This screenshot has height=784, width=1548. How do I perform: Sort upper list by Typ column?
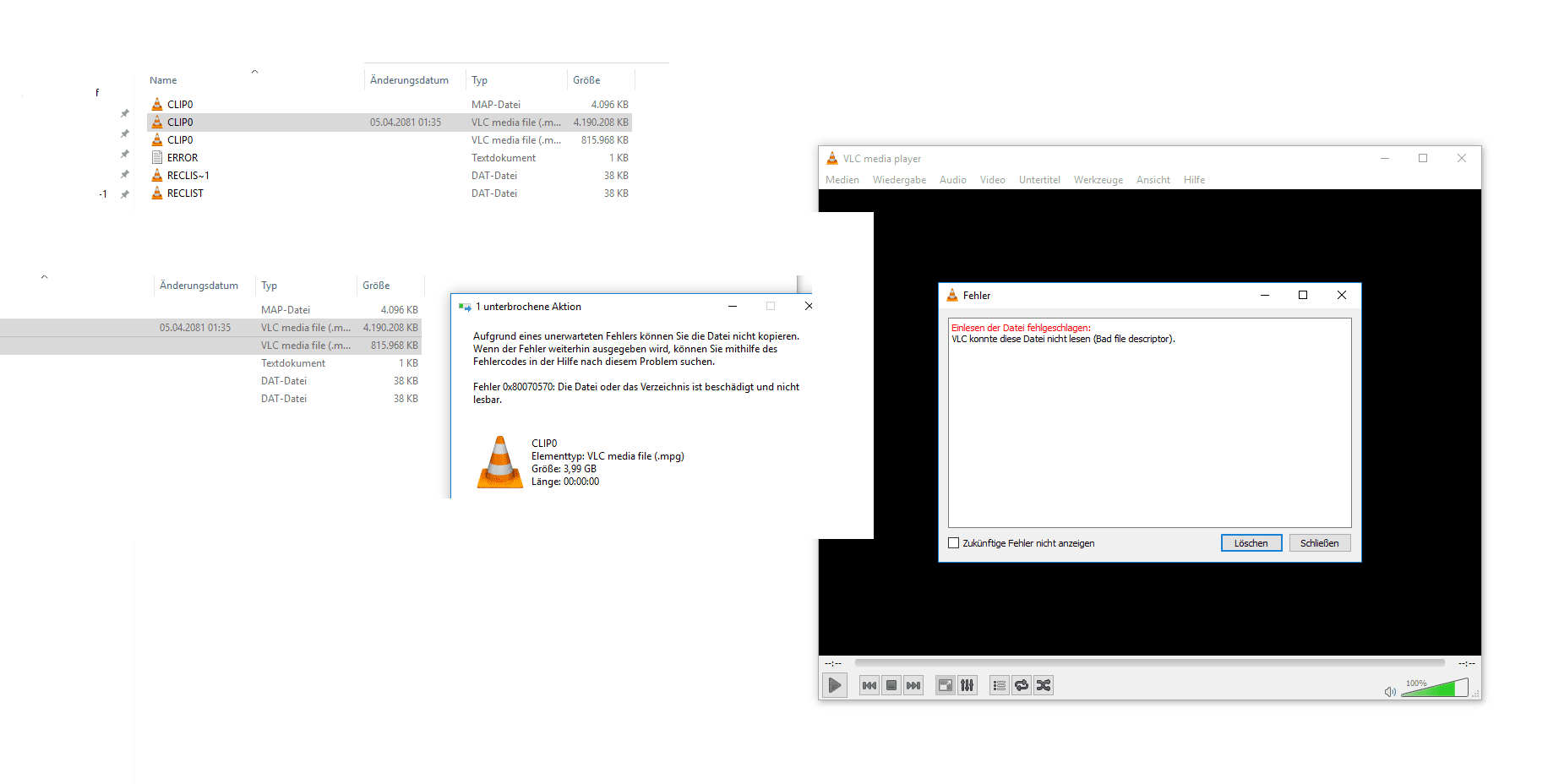pyautogui.click(x=479, y=80)
